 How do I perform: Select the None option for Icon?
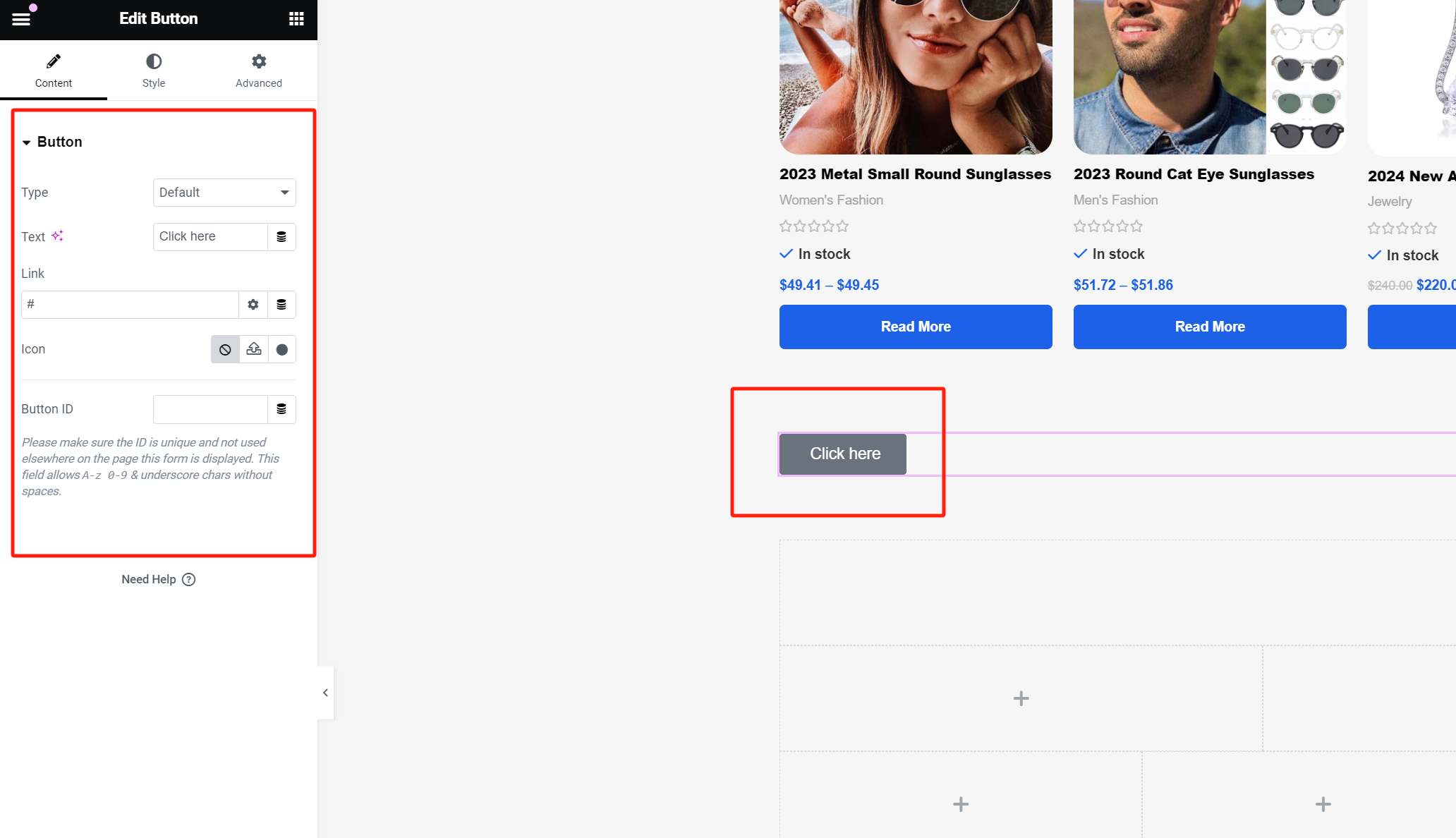point(225,349)
